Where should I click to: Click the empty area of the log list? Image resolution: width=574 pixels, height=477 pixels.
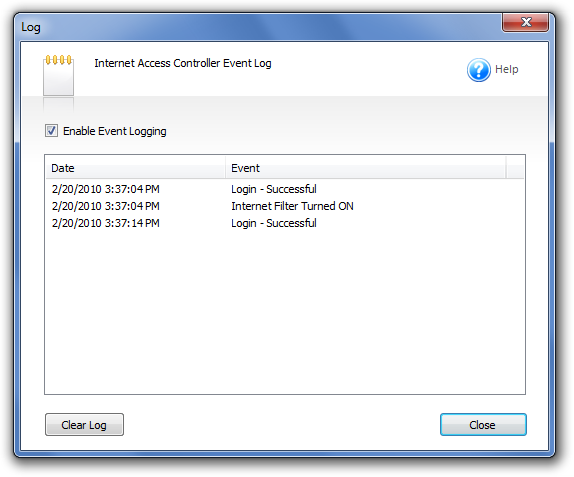(x=285, y=311)
